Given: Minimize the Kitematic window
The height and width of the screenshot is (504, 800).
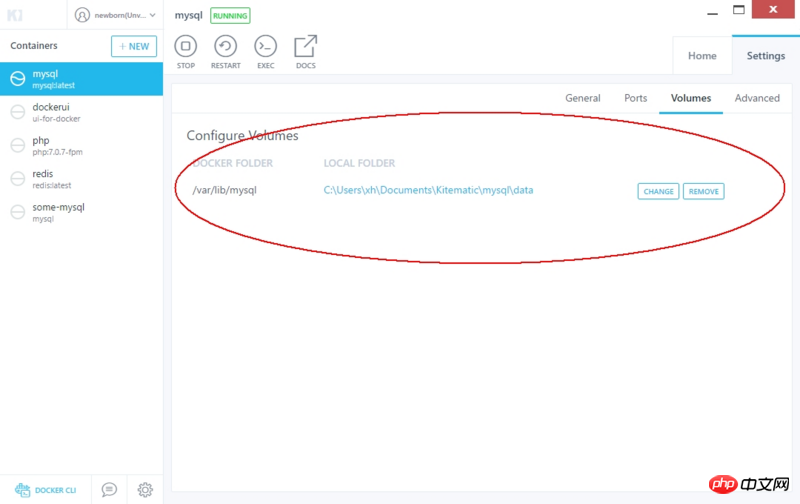Looking at the screenshot, I should (x=712, y=13).
